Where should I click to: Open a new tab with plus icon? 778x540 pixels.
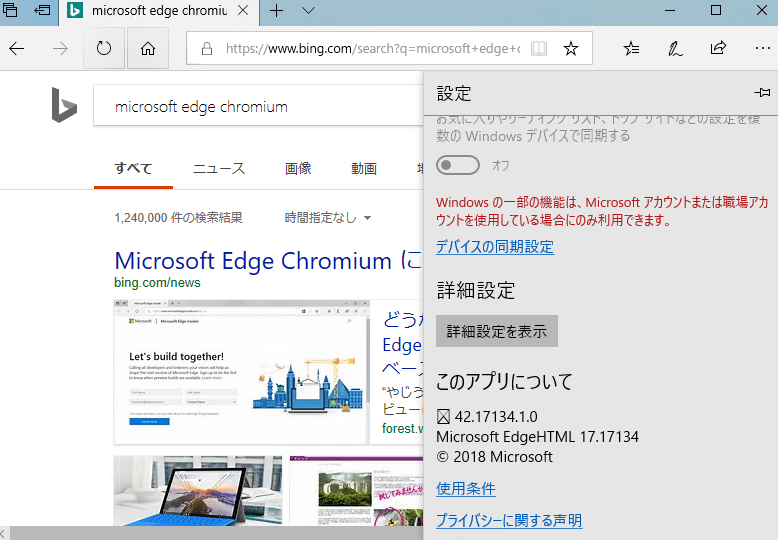pos(276,10)
